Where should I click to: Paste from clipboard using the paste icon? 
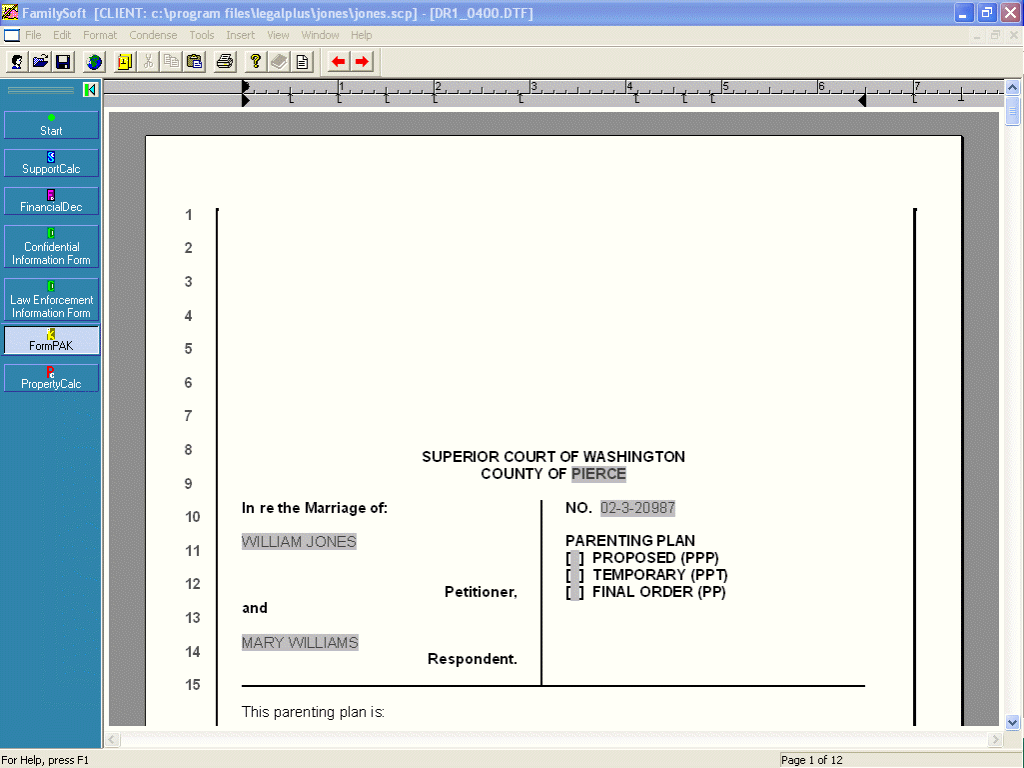pyautogui.click(x=195, y=61)
